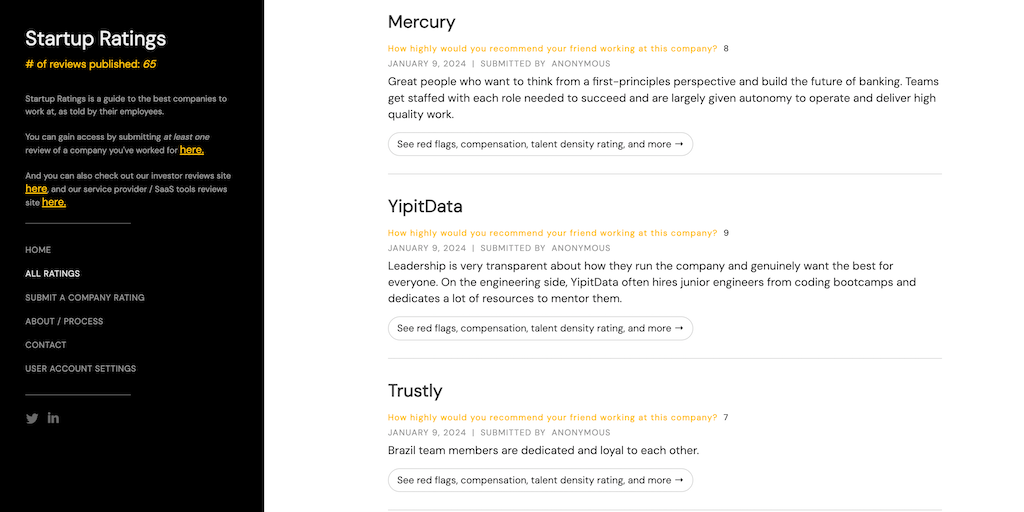The height and width of the screenshot is (512, 1024).
Task: Click Mercury's recommendation question text
Action: (x=552, y=48)
